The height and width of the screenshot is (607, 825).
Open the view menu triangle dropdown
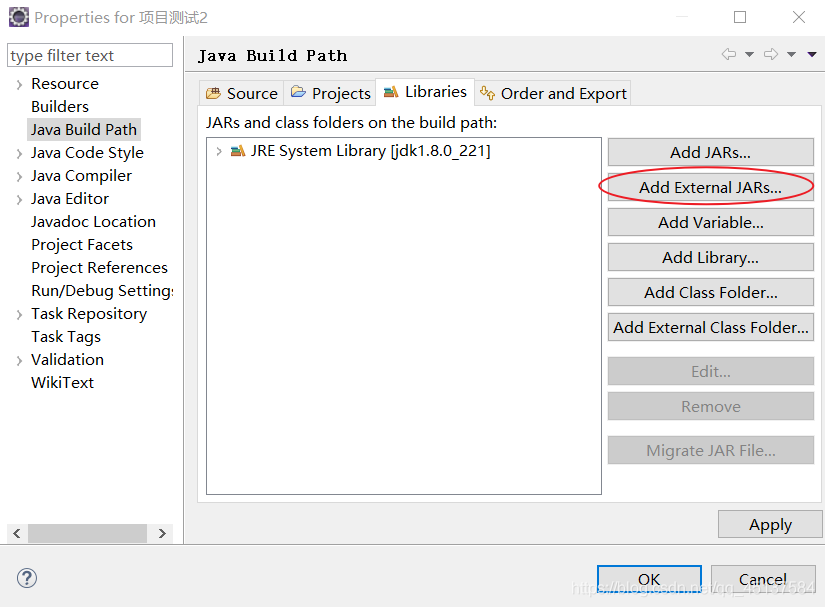pyautogui.click(x=812, y=54)
